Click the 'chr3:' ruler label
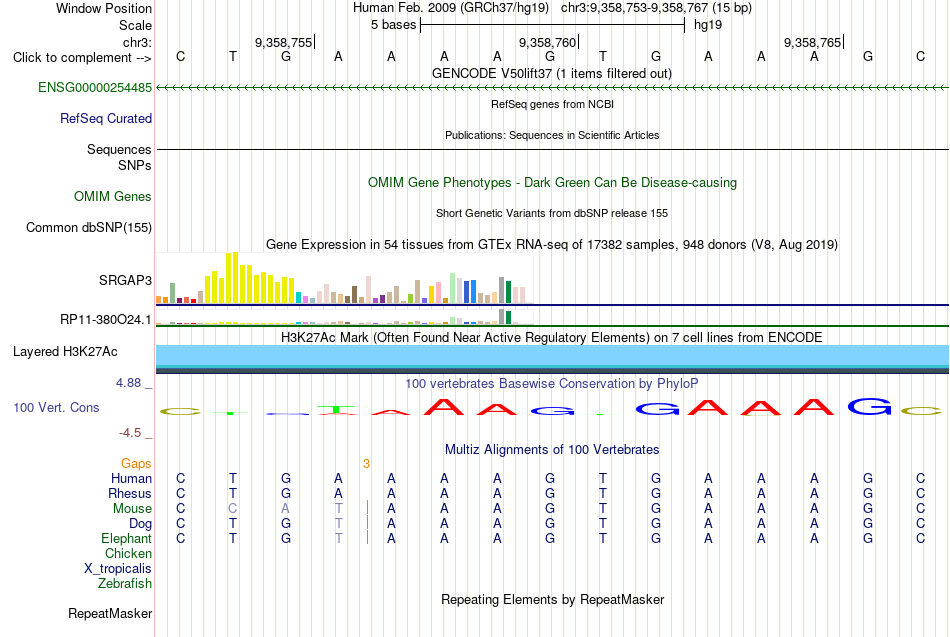The width and height of the screenshot is (950, 637). [x=137, y=42]
